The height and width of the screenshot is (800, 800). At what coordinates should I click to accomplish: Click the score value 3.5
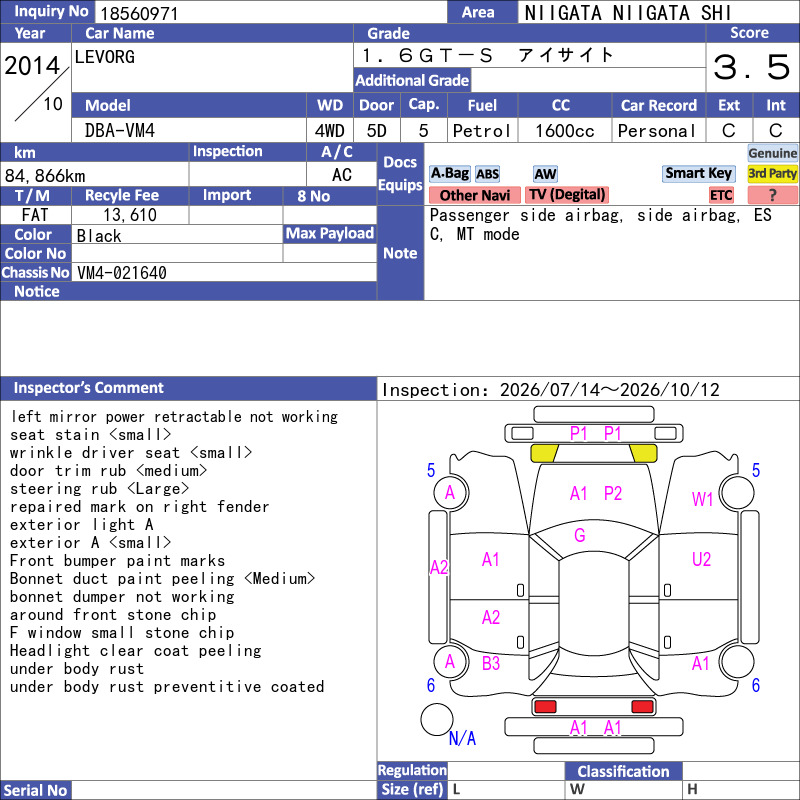point(751,67)
